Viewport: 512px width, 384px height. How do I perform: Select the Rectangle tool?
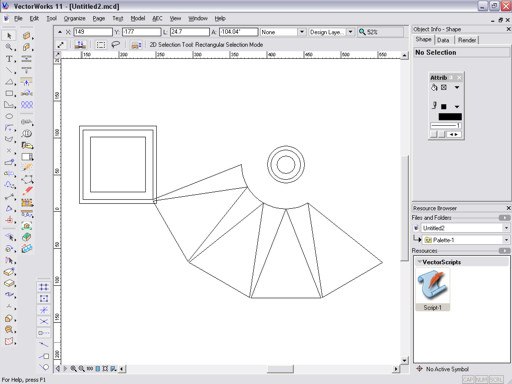9,93
